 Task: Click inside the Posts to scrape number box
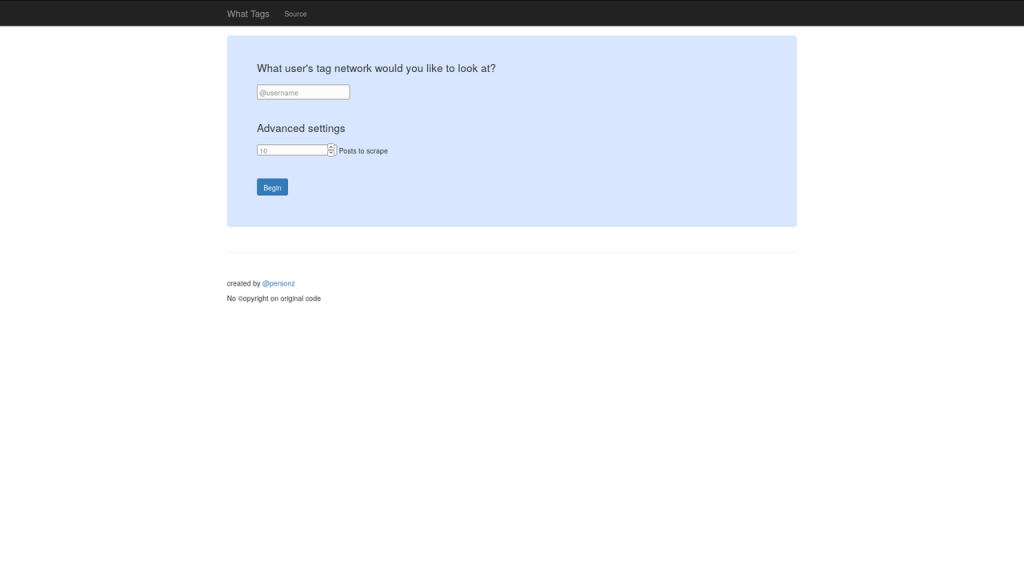click(x=292, y=150)
